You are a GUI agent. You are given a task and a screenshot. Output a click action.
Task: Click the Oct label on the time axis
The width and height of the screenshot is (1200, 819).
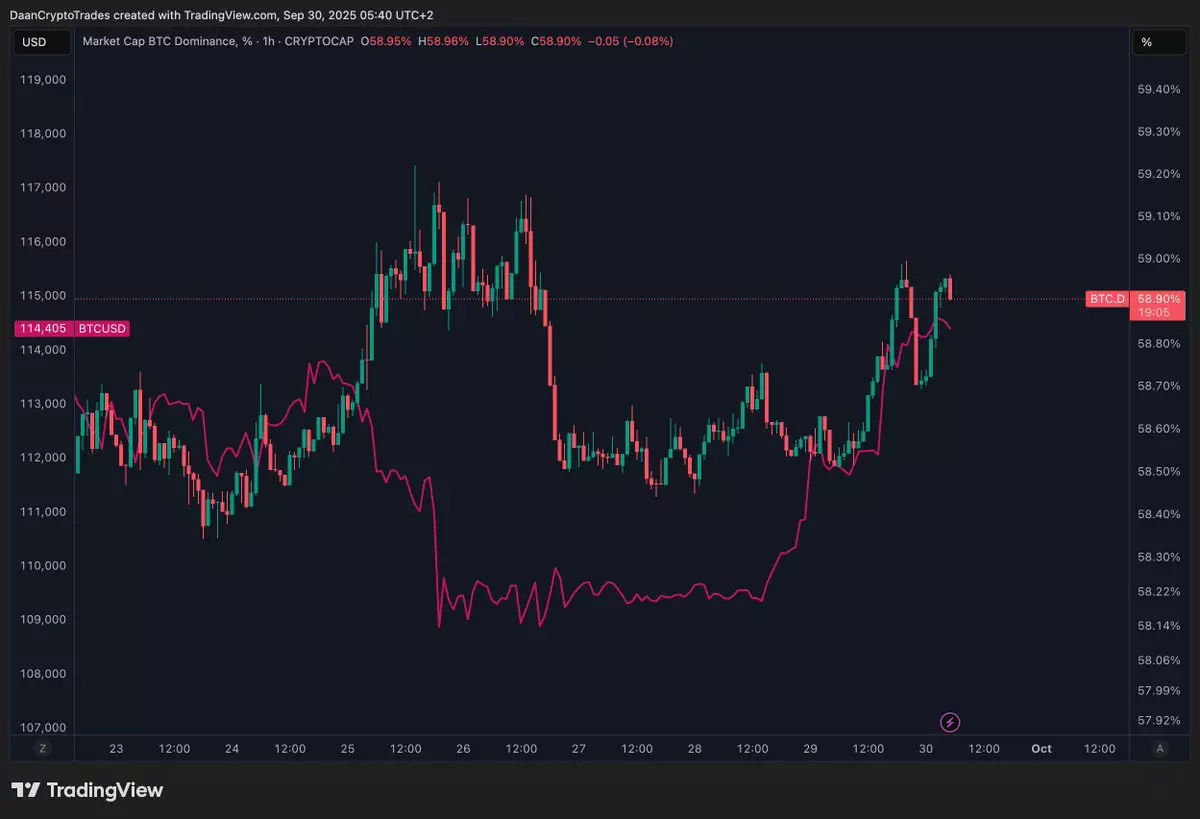click(1041, 749)
